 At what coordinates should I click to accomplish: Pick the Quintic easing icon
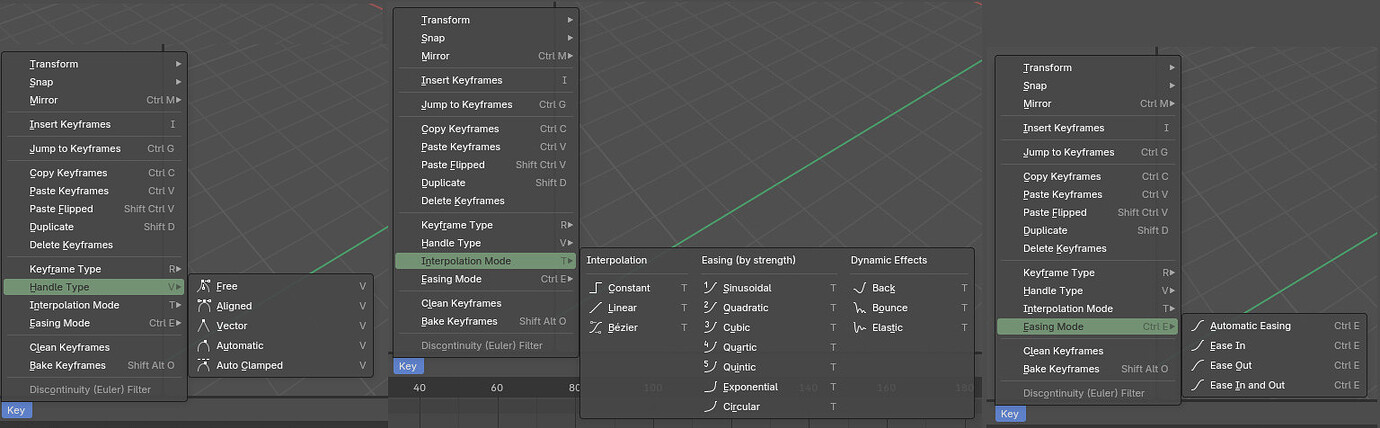coord(711,367)
